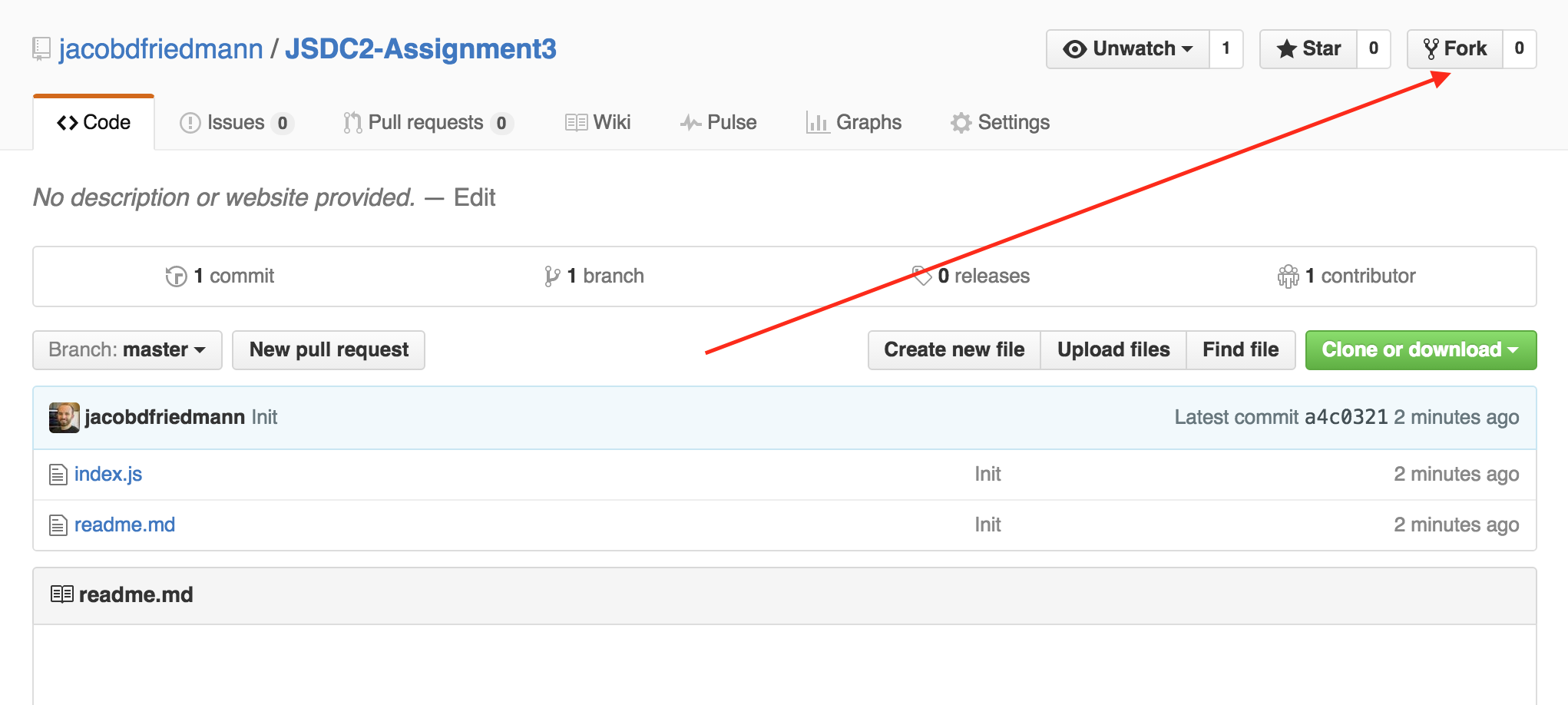1568x705 pixels.
Task: Open the Settings tab
Action: tap(1000, 123)
